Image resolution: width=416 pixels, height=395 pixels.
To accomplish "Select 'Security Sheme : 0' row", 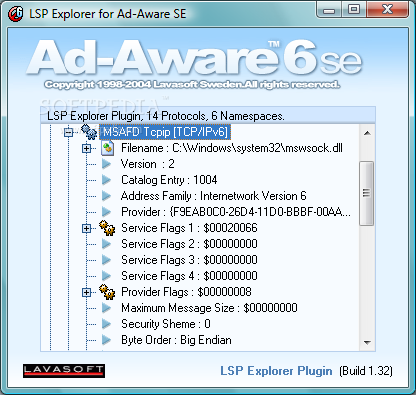I will tap(166, 324).
